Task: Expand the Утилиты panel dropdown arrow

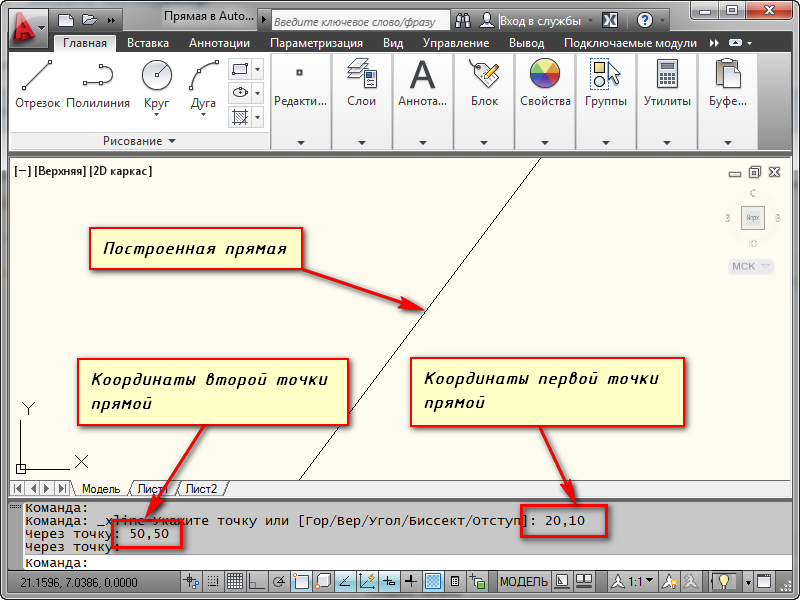Action: tap(667, 143)
